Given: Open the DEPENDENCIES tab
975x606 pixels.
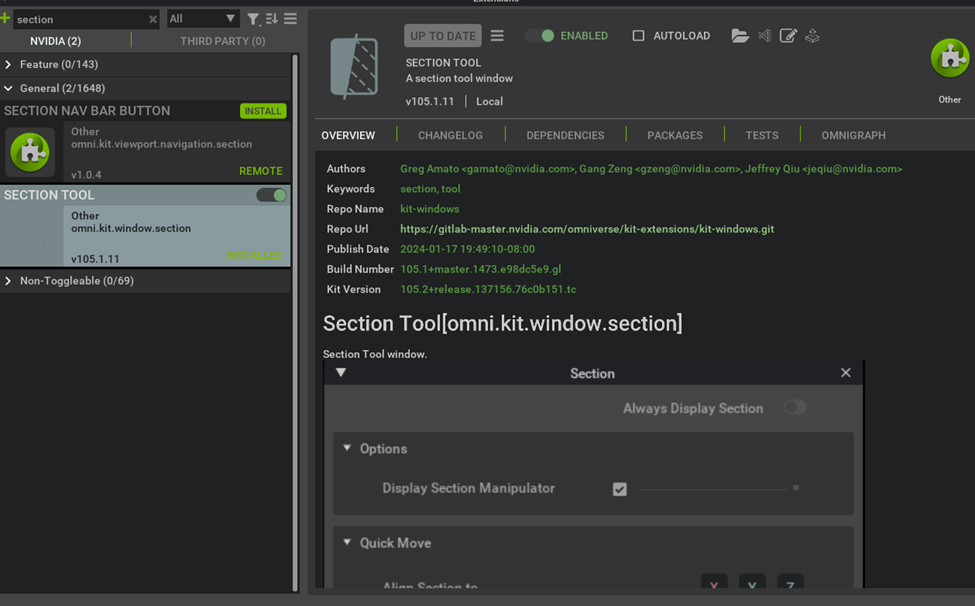Looking at the screenshot, I should [x=565, y=135].
